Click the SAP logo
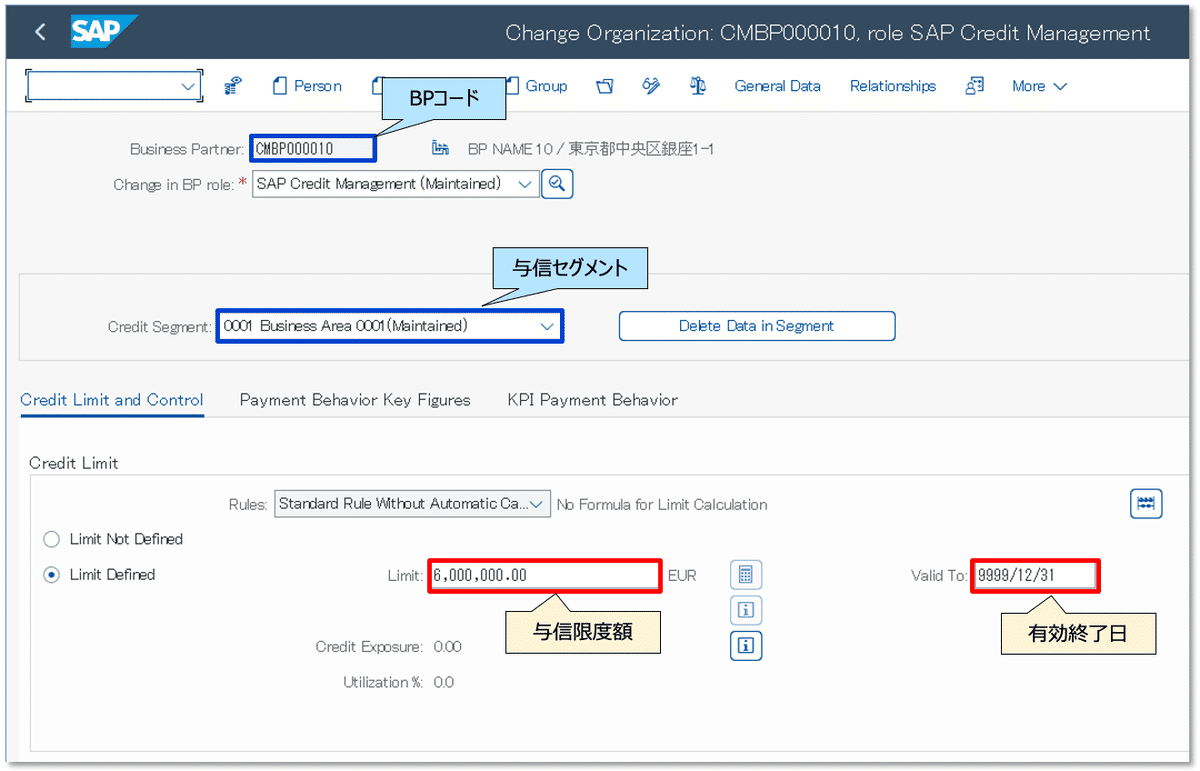Screen dimensions: 1200x771 tap(102, 32)
